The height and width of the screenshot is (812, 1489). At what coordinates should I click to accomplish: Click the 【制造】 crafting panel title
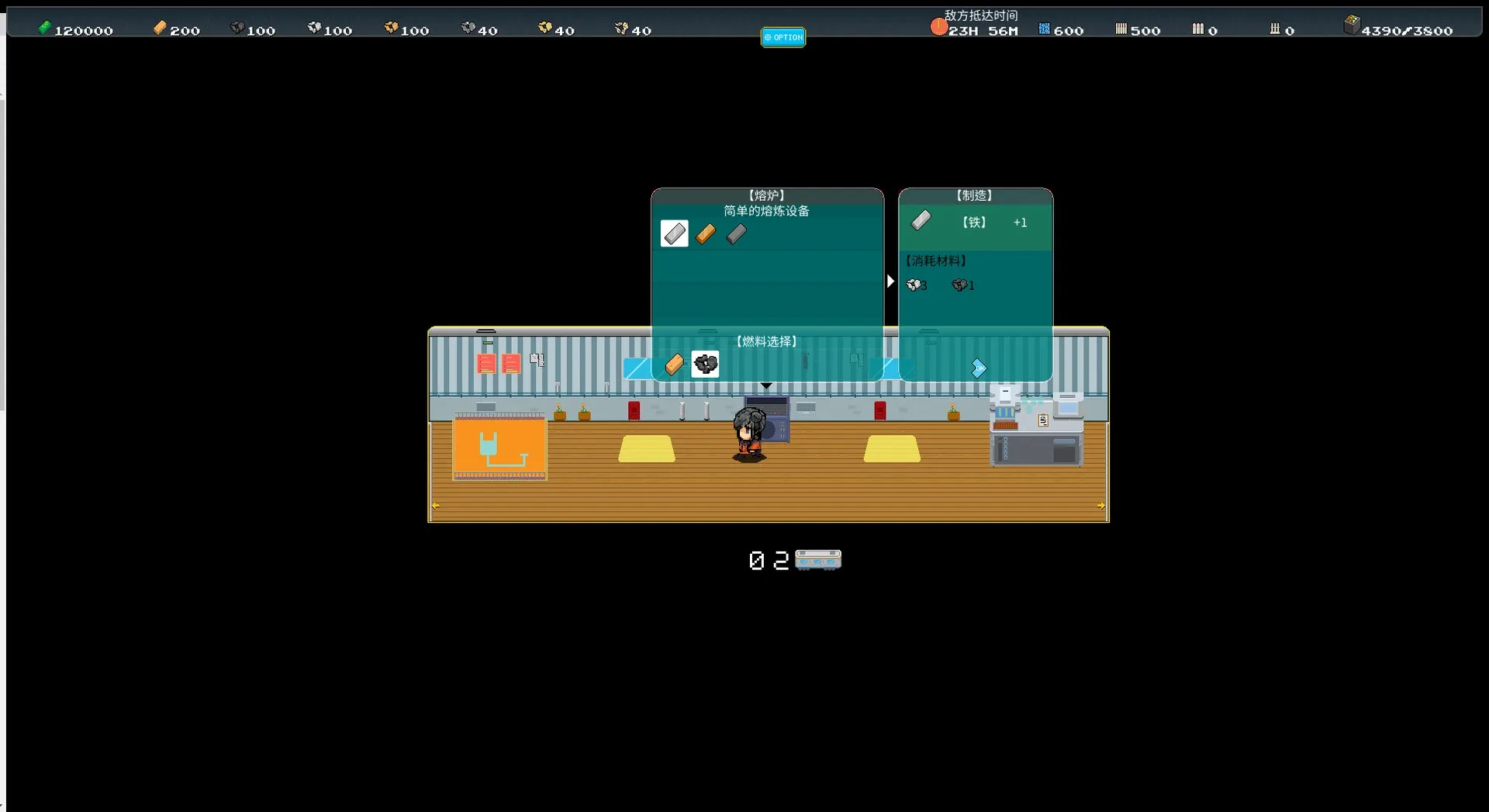point(974,195)
